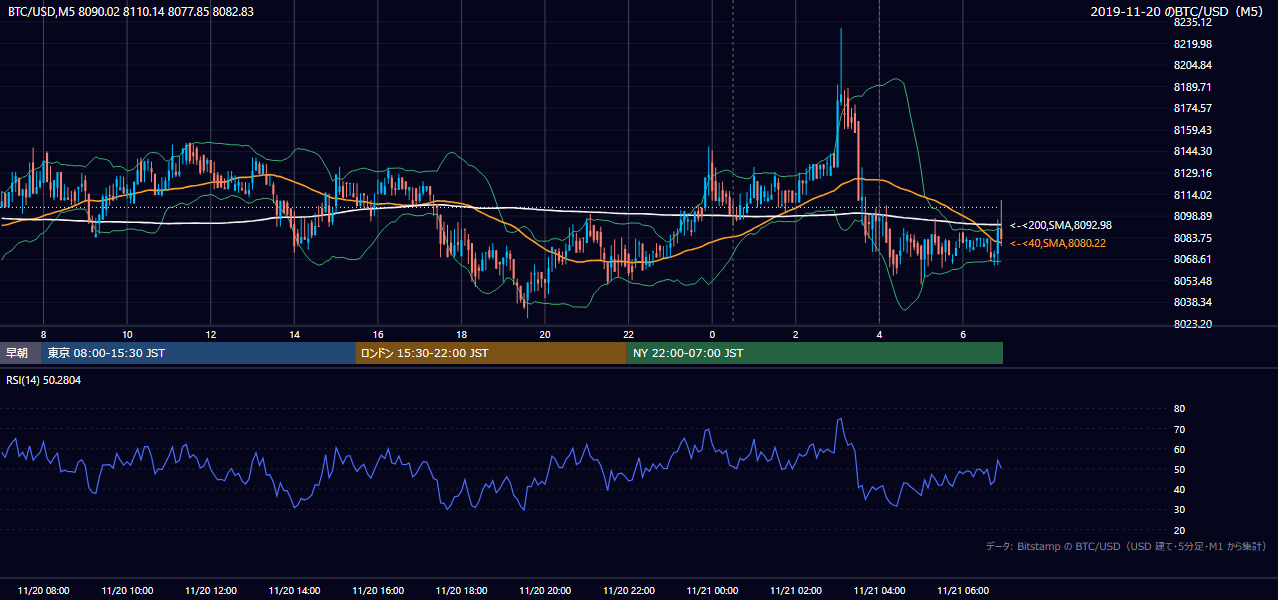Pick the 8068.61 price axis value
Image resolution: width=1278 pixels, height=600 pixels.
(x=1193, y=259)
